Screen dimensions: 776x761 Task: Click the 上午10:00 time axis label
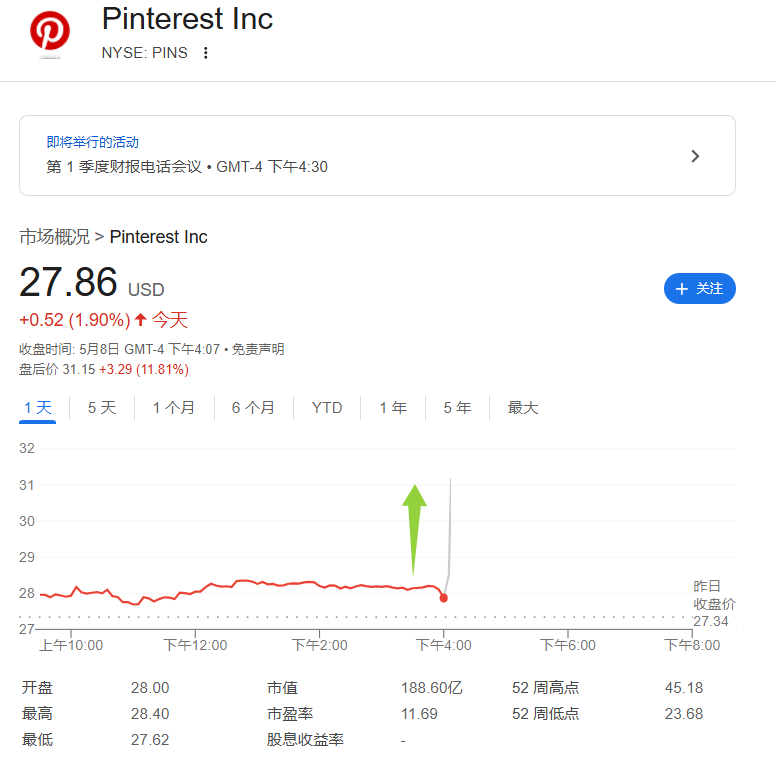point(71,645)
